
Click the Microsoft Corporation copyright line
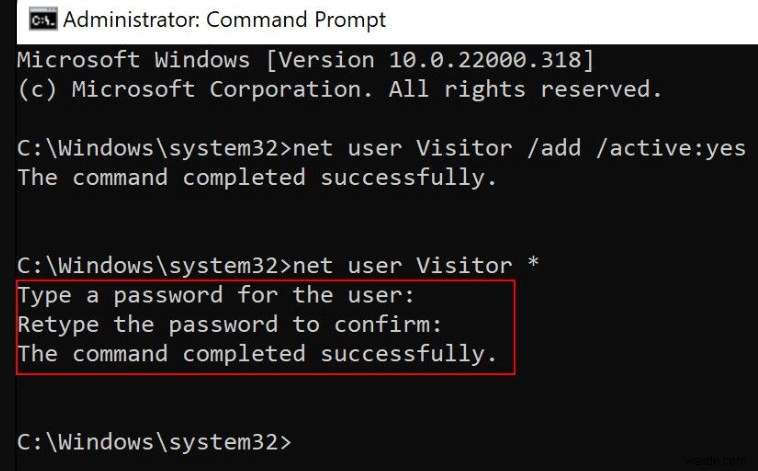pos(339,90)
